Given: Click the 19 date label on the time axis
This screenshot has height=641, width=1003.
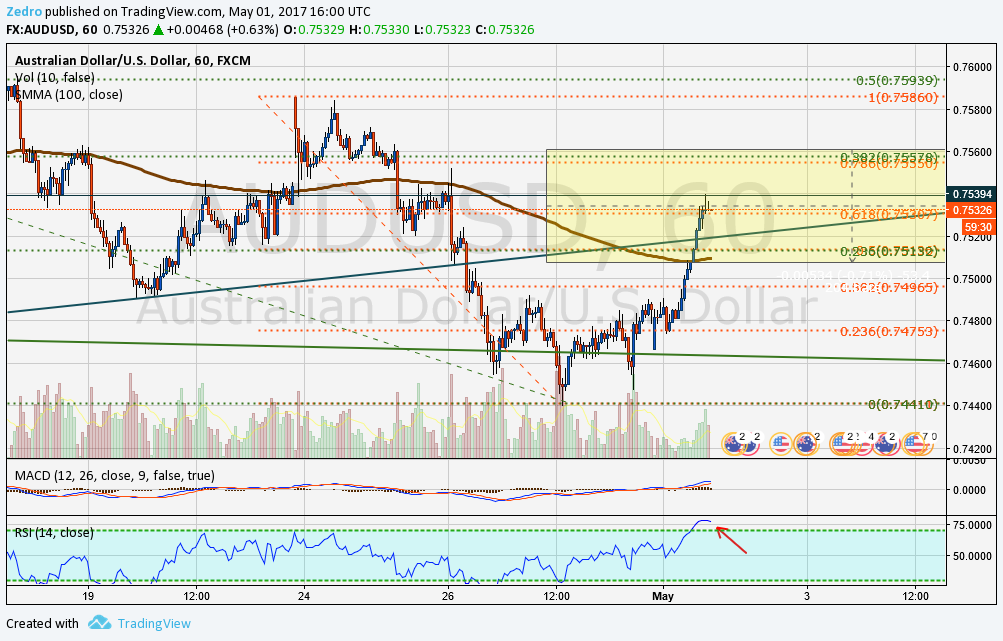Looking at the screenshot, I should tap(88, 596).
